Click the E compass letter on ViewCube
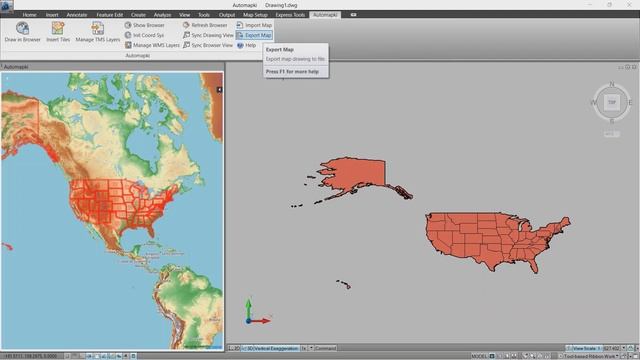Screen dimensions: 640x360 (630, 102)
